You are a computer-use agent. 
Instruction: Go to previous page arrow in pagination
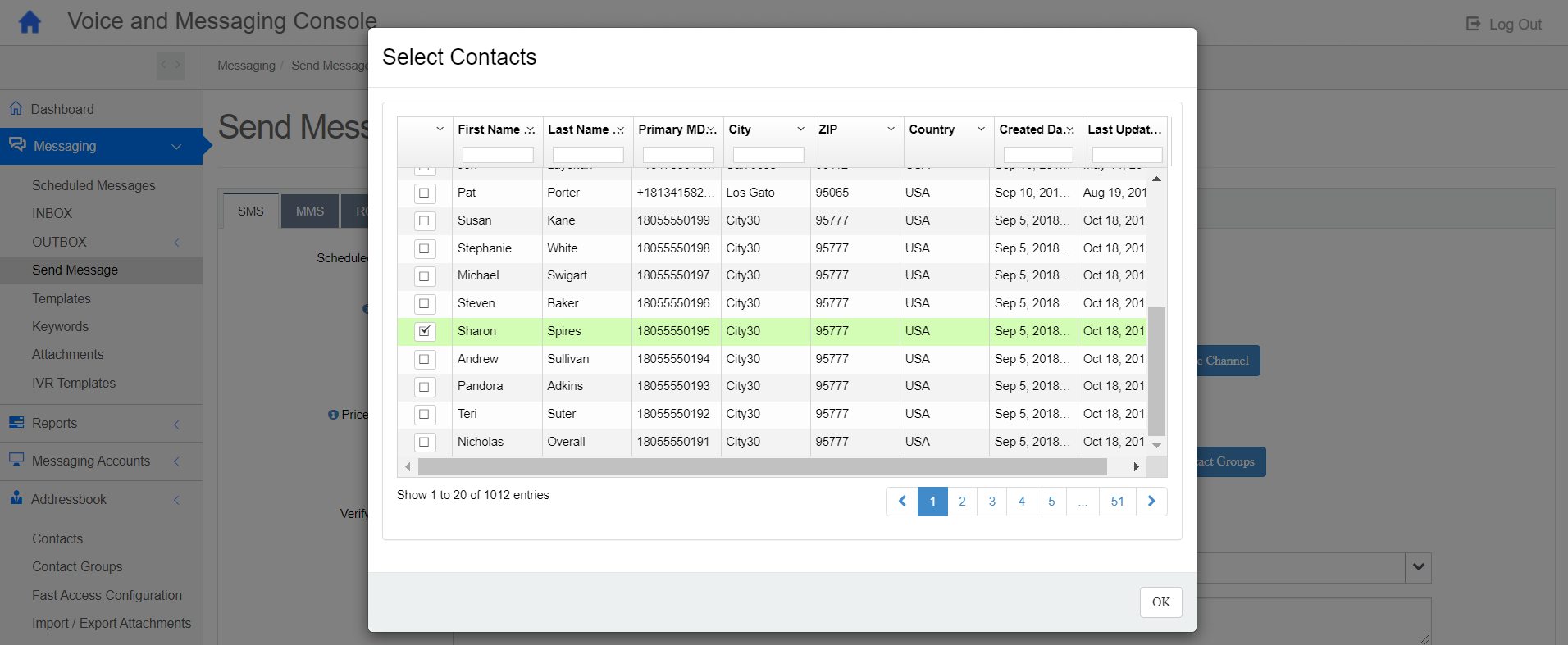[x=902, y=502]
